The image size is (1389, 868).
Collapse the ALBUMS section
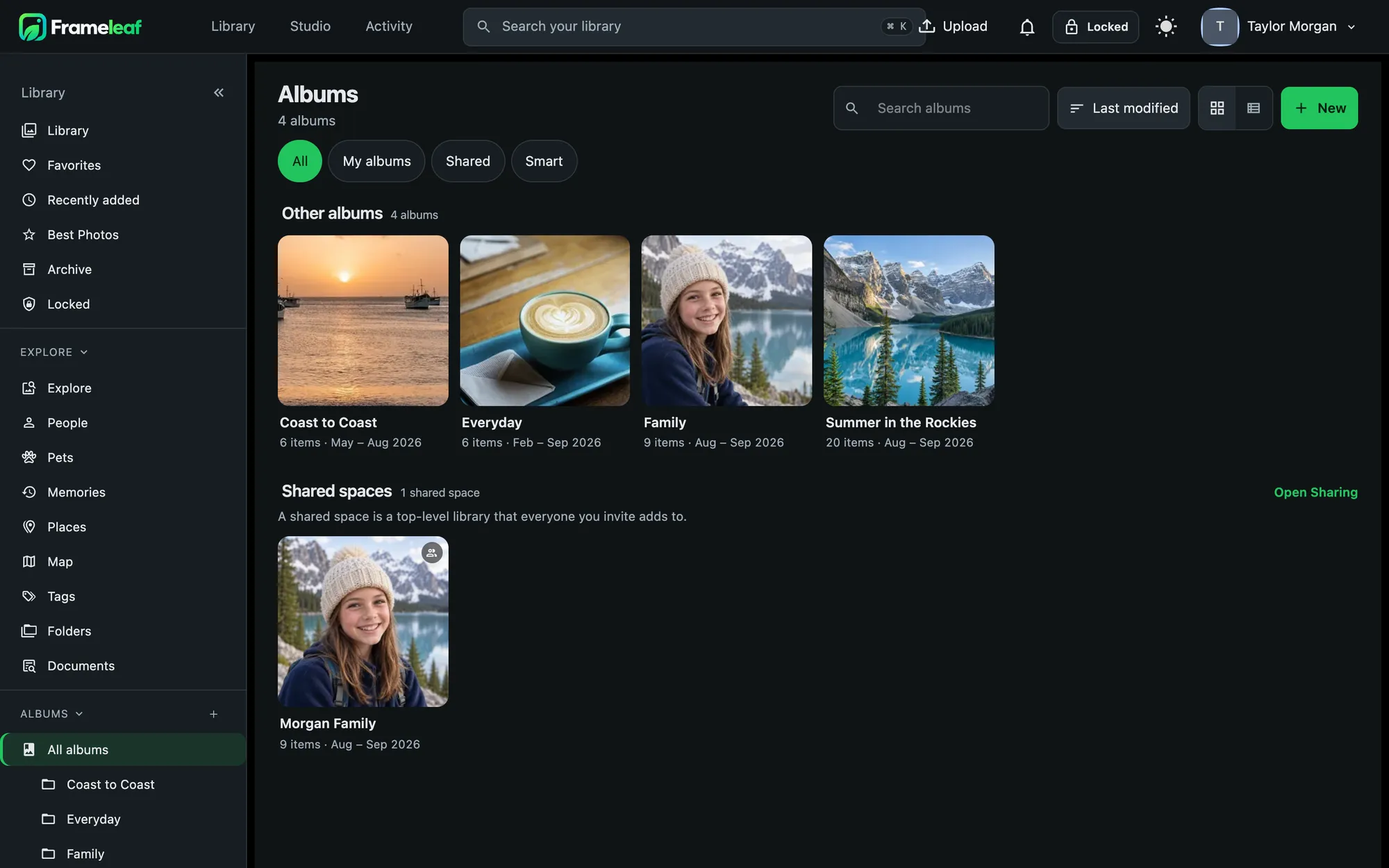pos(52,714)
